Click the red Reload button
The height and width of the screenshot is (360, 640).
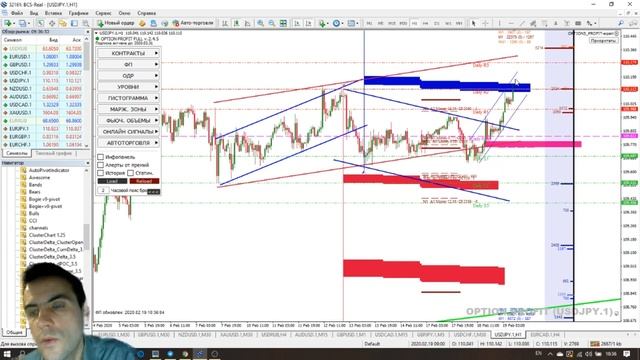pyautogui.click(x=144, y=181)
